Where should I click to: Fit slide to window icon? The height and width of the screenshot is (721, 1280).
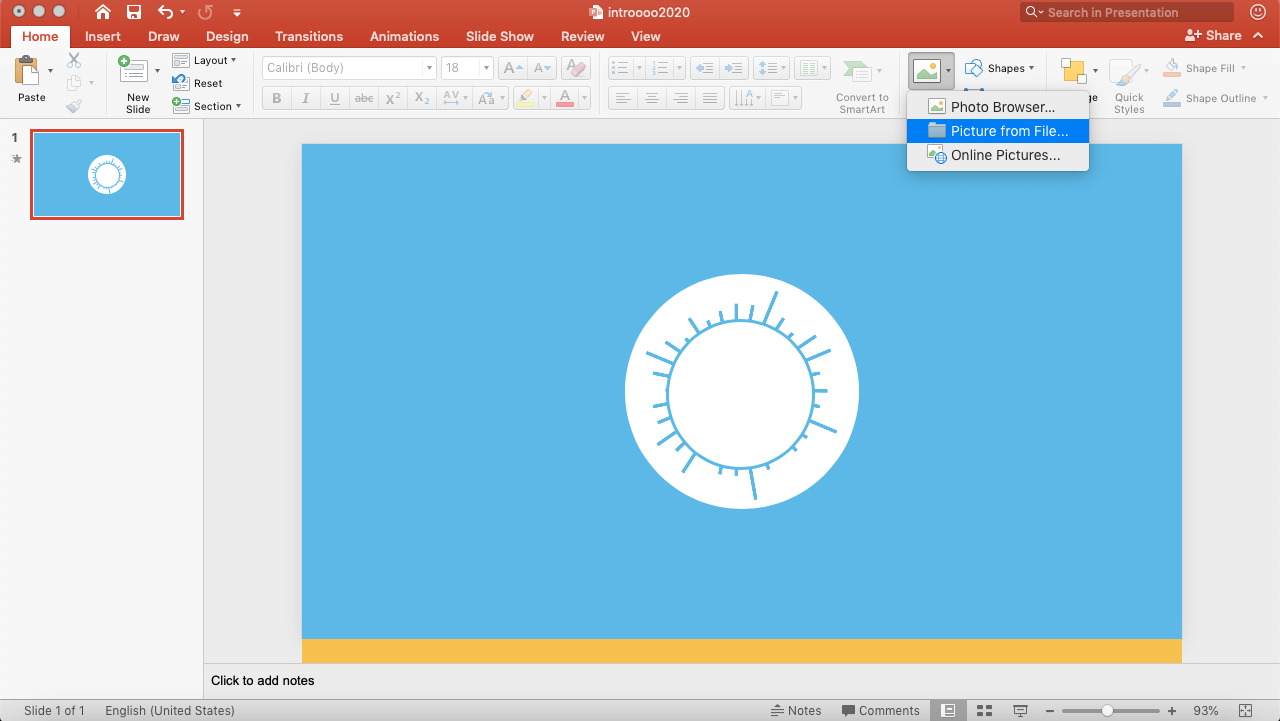coord(1244,710)
